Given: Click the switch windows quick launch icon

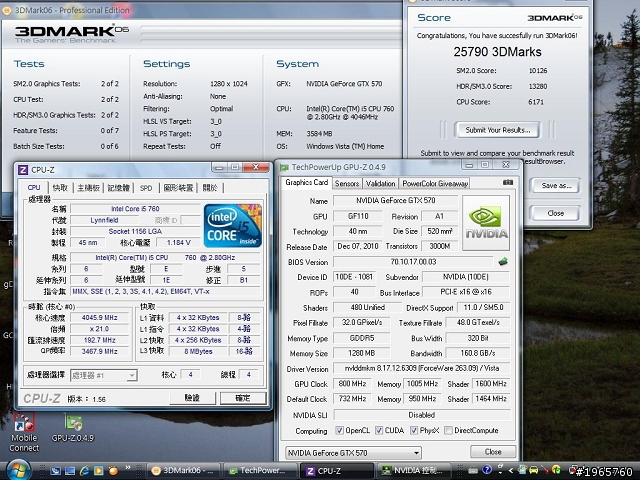Looking at the screenshot, I should click(70, 471).
